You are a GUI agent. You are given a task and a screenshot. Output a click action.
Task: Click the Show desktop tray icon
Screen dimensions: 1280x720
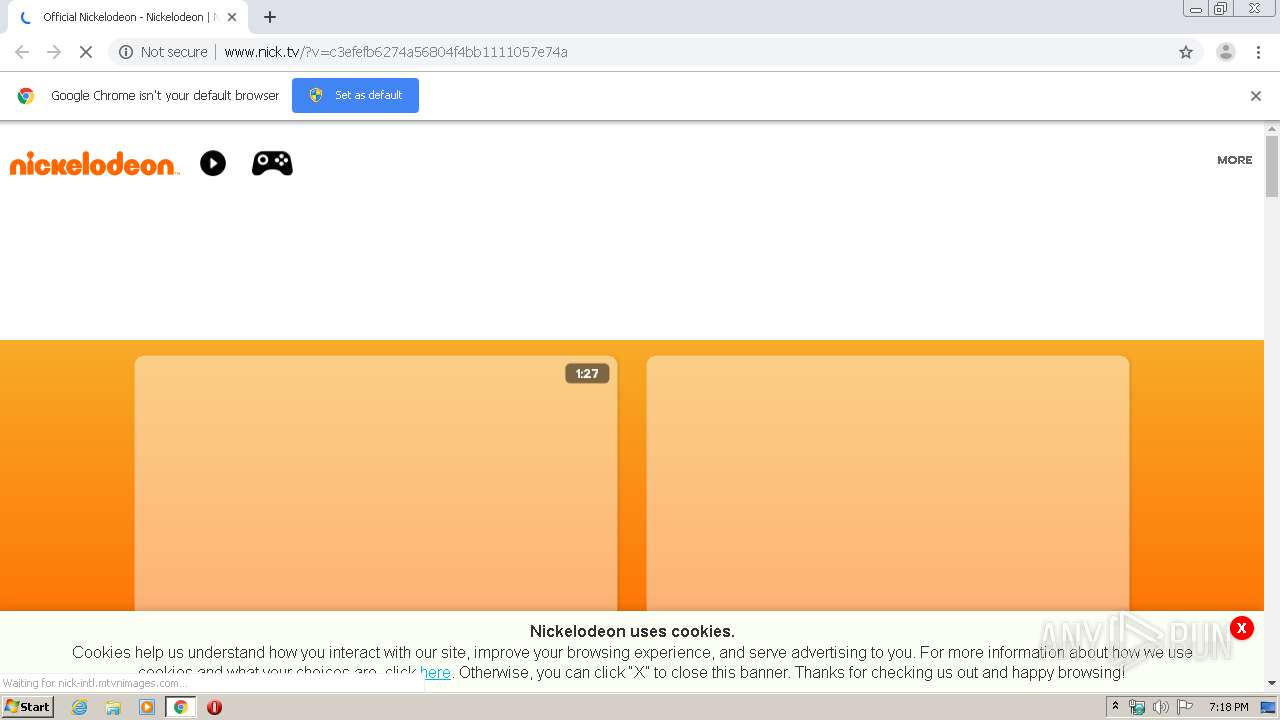coord(1268,707)
